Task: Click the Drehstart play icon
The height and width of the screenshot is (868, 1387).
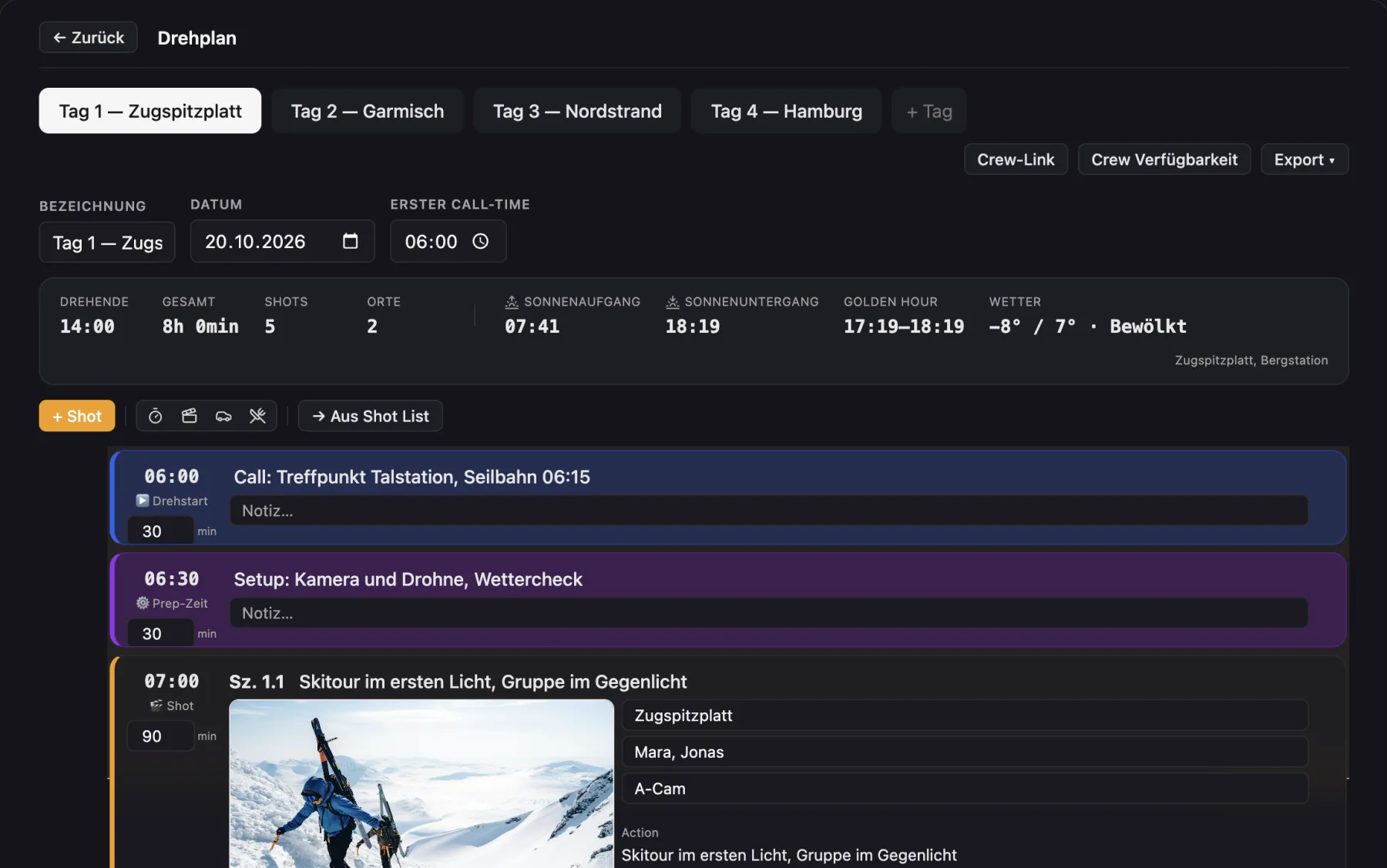Action: pos(143,501)
